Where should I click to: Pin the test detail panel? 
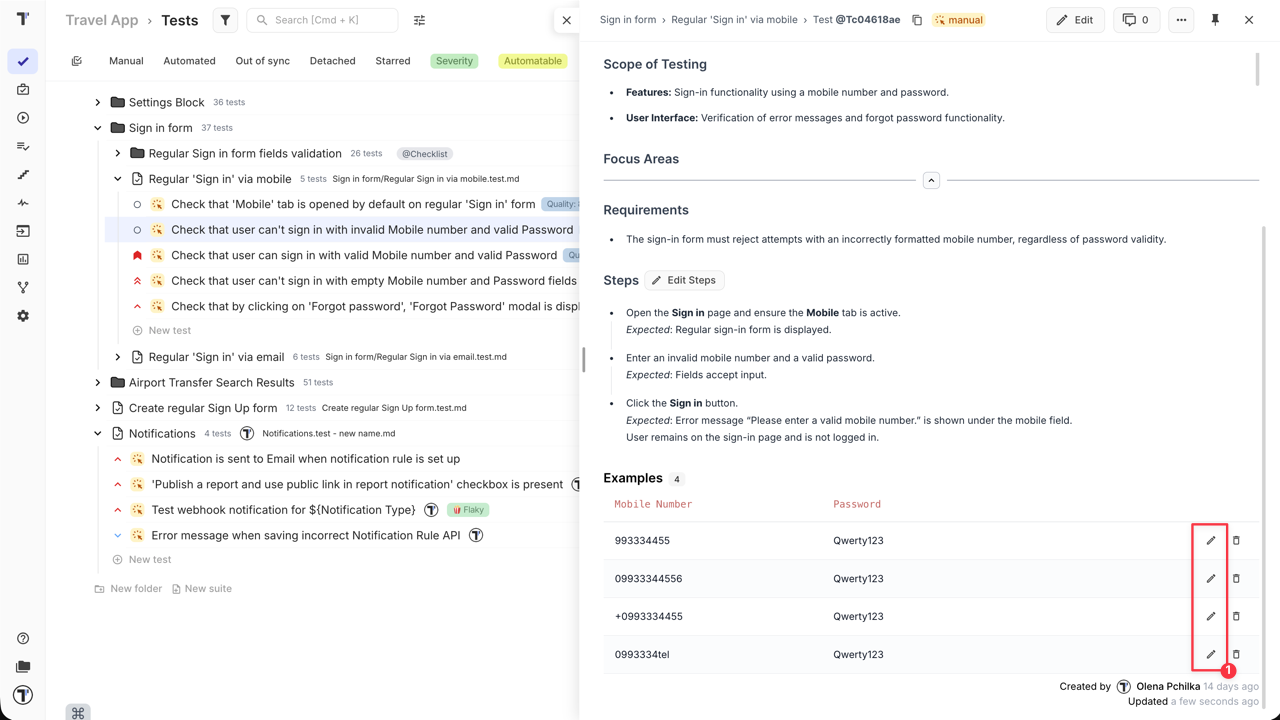(x=1215, y=20)
